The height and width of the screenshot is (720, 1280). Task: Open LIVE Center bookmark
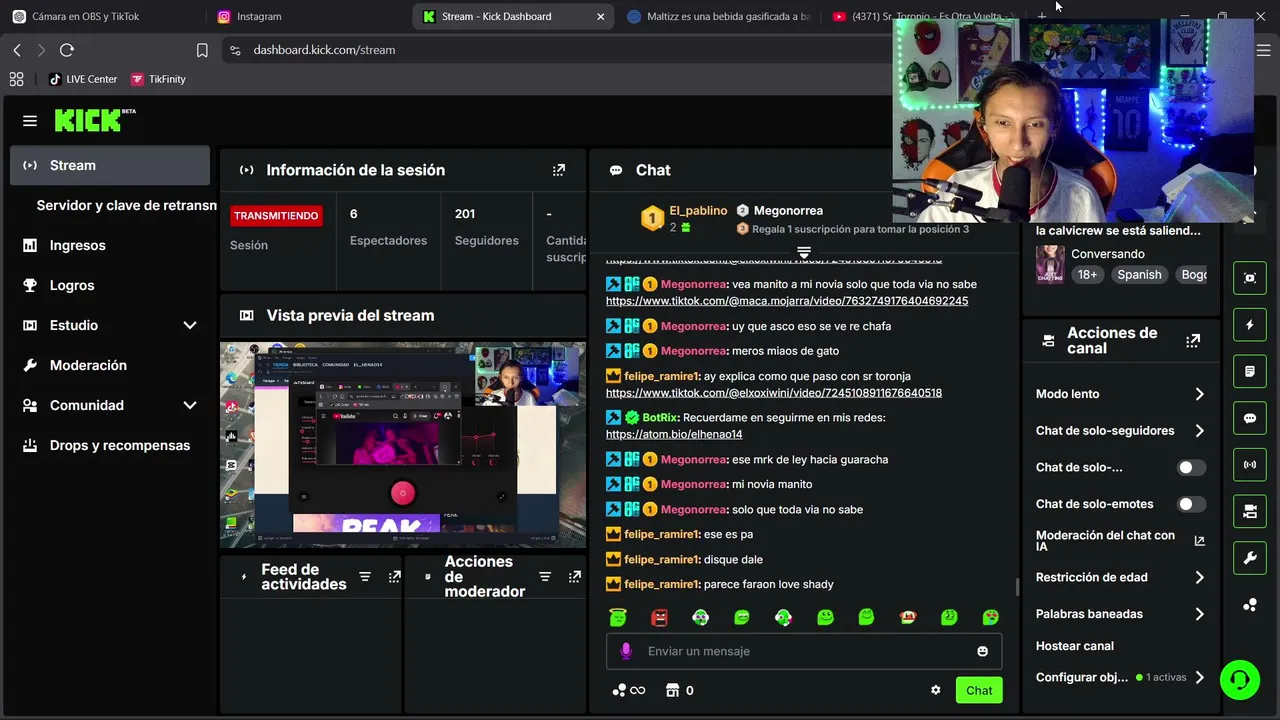pos(83,79)
